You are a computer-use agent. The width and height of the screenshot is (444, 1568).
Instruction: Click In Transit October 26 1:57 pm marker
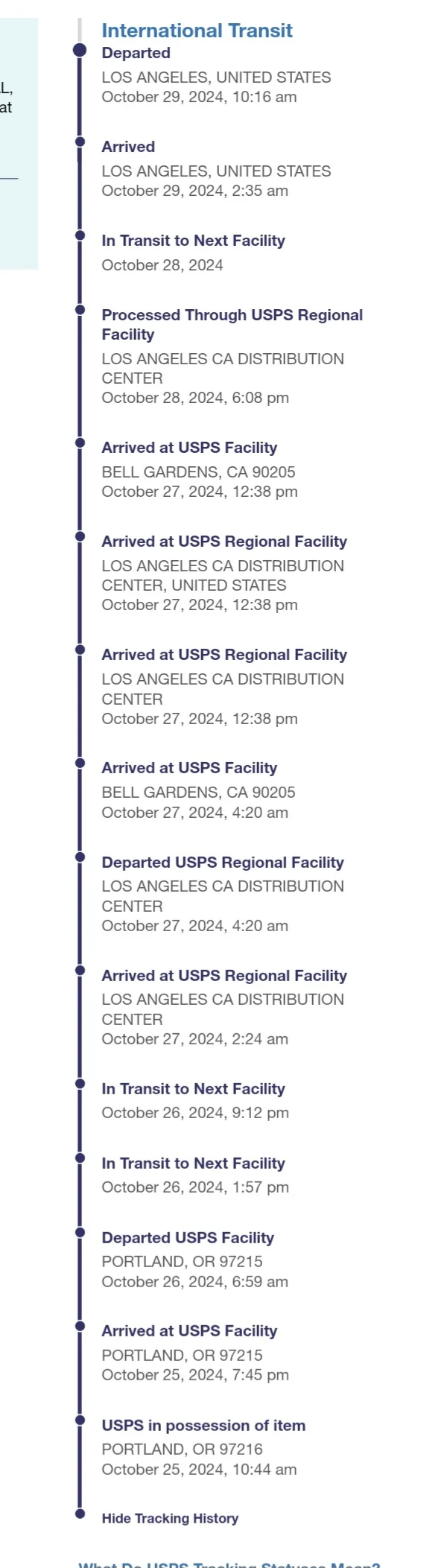pos(80,1158)
